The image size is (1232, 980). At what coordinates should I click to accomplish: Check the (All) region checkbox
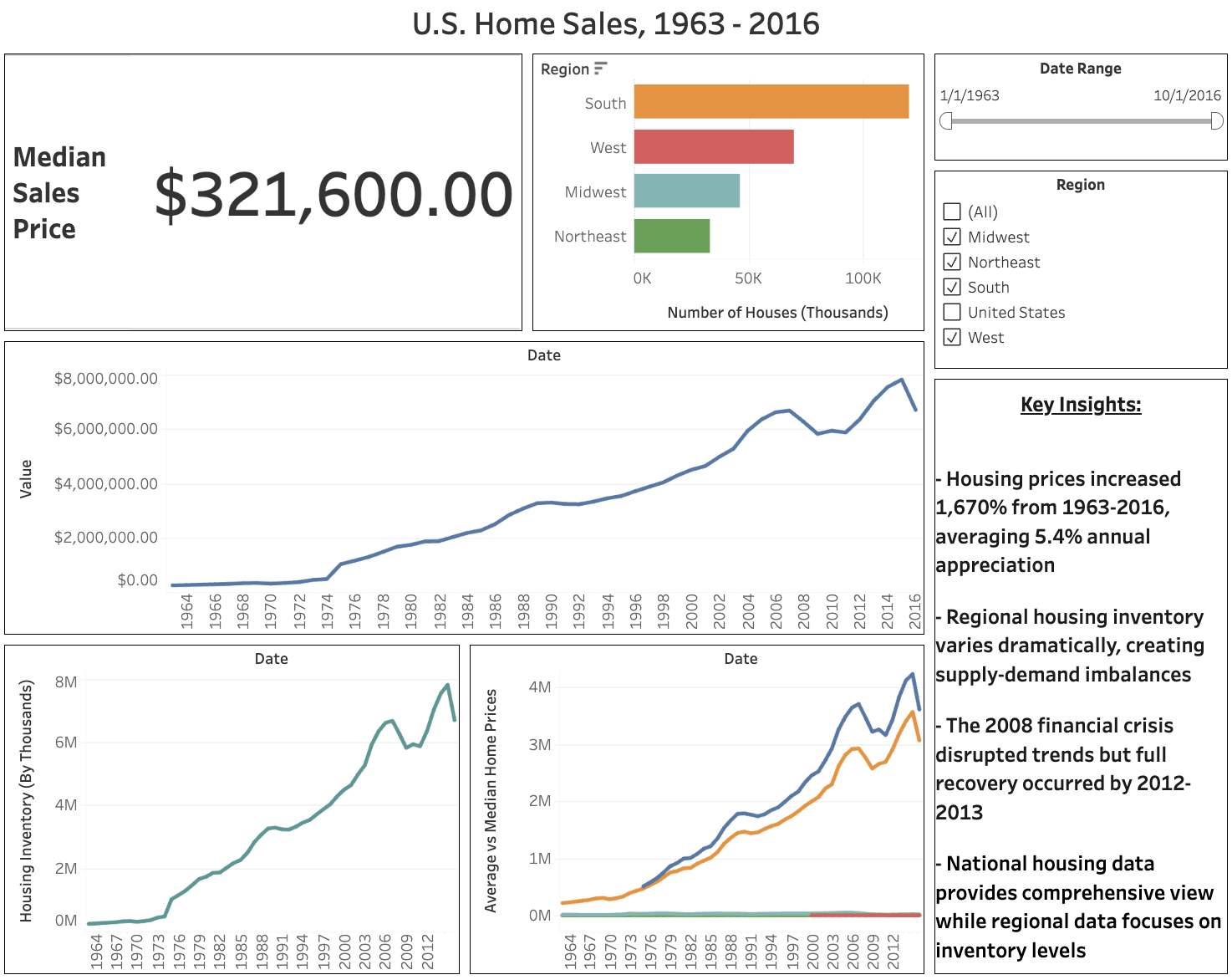tap(952, 212)
